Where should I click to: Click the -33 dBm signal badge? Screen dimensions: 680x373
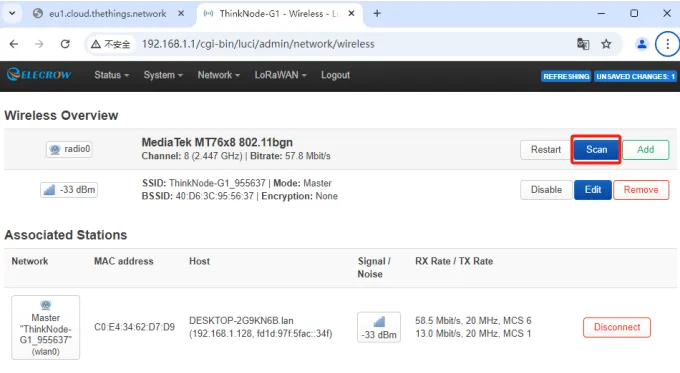(69, 190)
